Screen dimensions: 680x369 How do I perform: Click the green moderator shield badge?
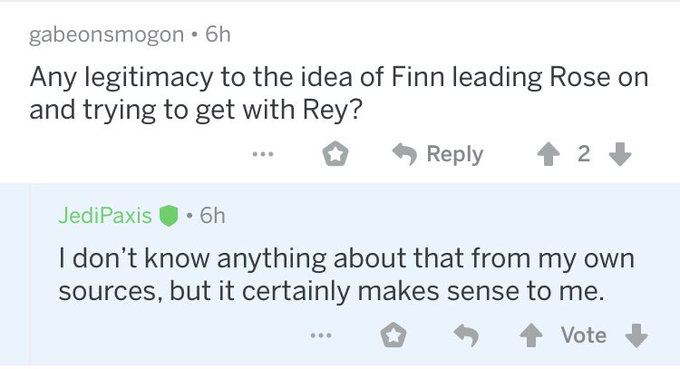169,216
